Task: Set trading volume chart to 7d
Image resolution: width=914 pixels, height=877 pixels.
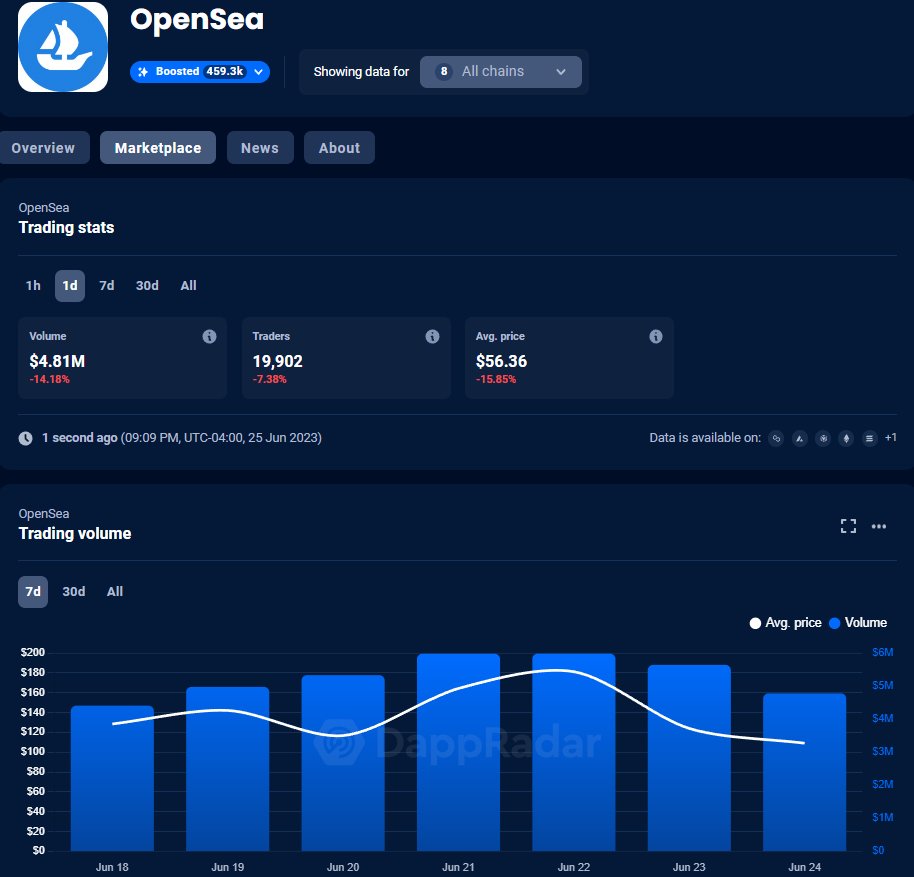Action: pos(33,591)
